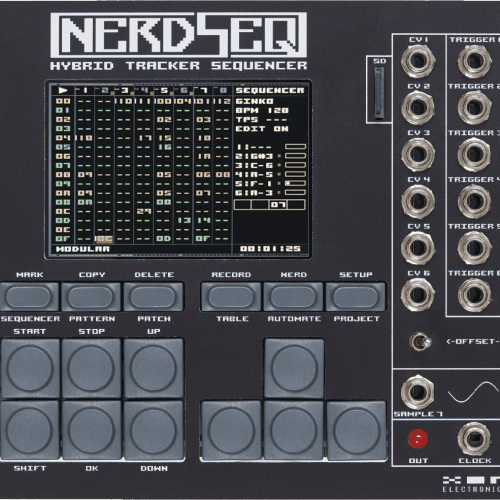Screen dimensions: 500x500
Task: Click the 4:A-5 track note entry
Action: coord(255,174)
